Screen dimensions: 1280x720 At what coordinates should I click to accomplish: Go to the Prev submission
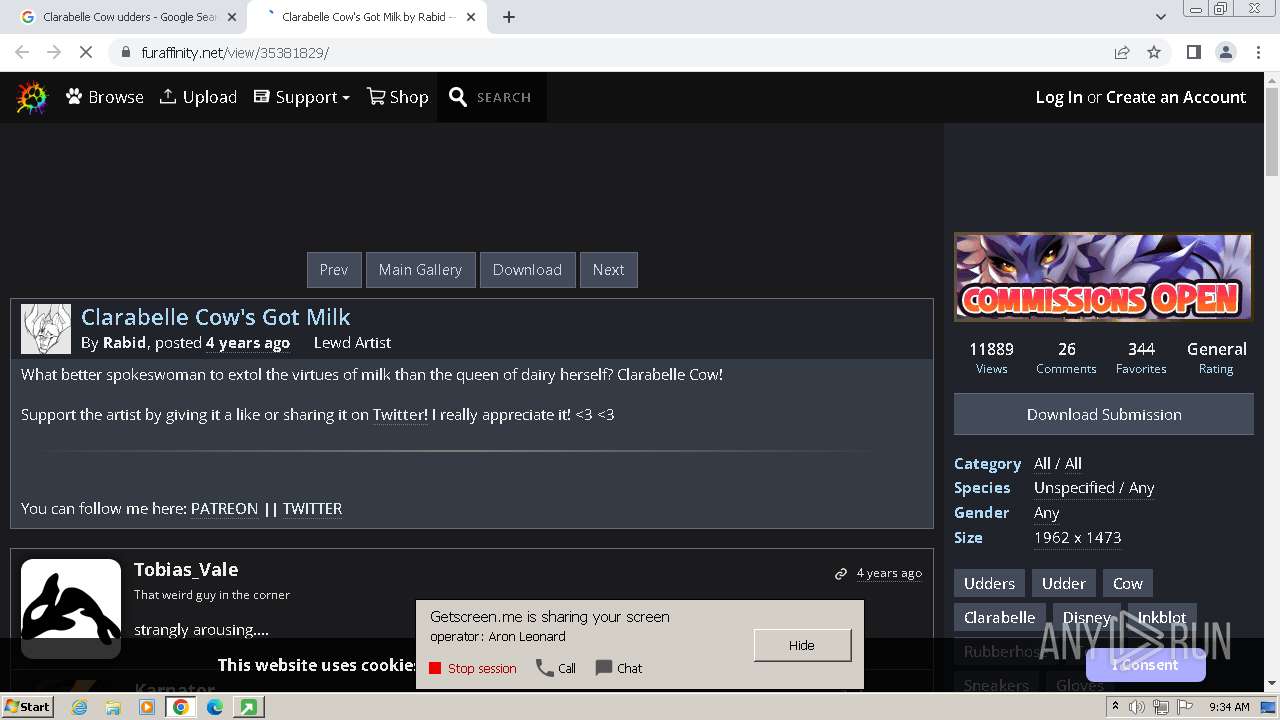click(x=334, y=270)
